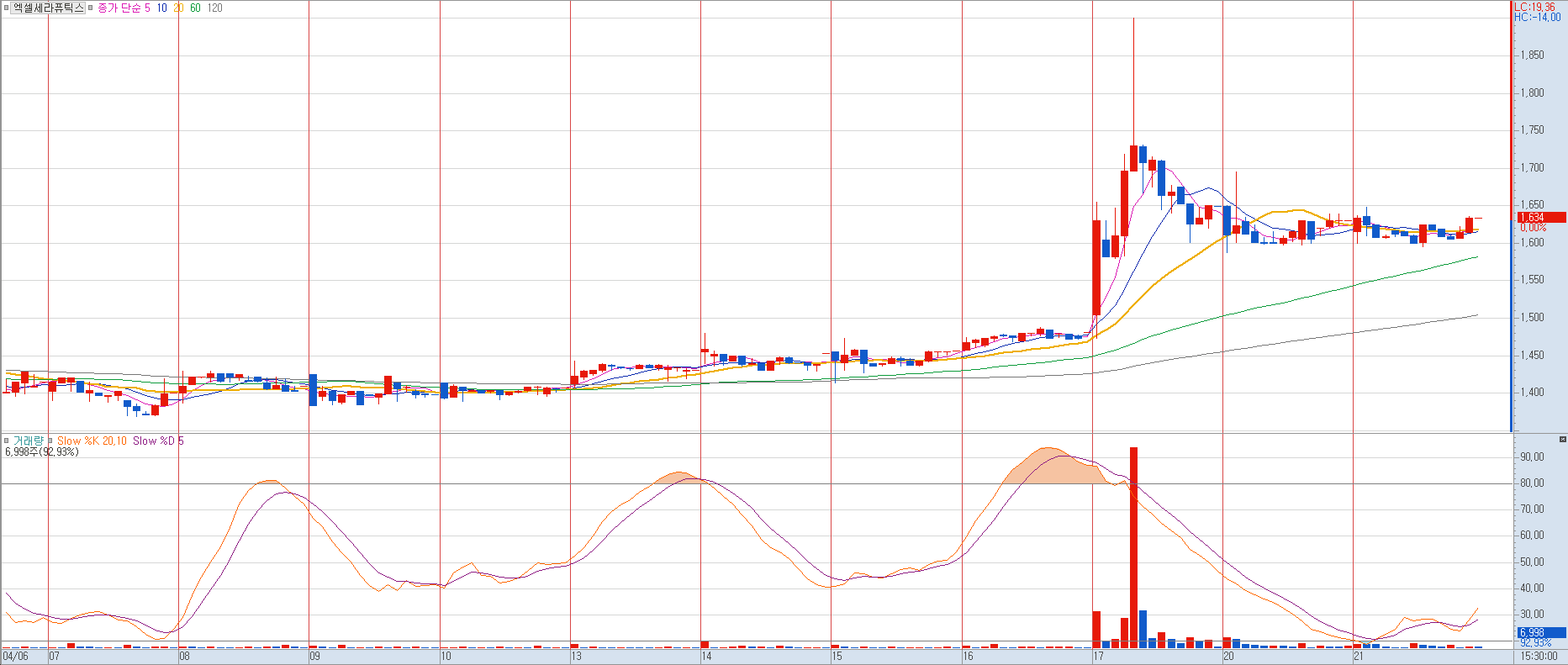Click the 80.00 stochastic axis label
This screenshot has width=1568, height=665.
pos(1532,483)
